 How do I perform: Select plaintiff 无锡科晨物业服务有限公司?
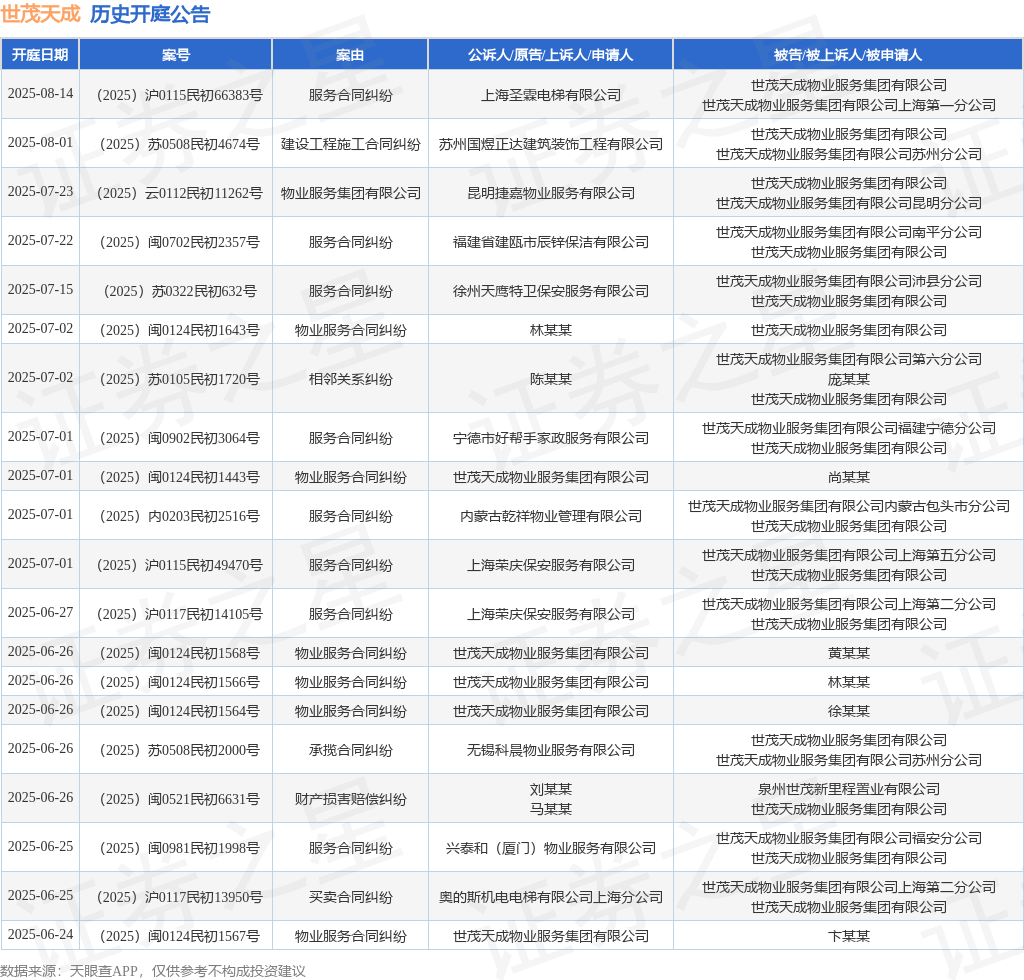coord(551,750)
